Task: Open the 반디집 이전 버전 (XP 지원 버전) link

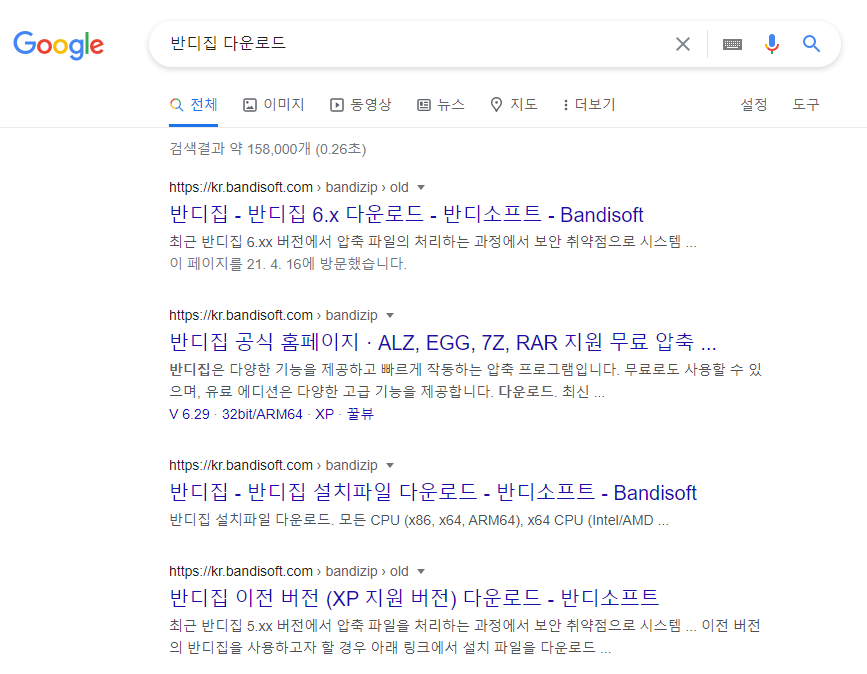Action: click(414, 598)
